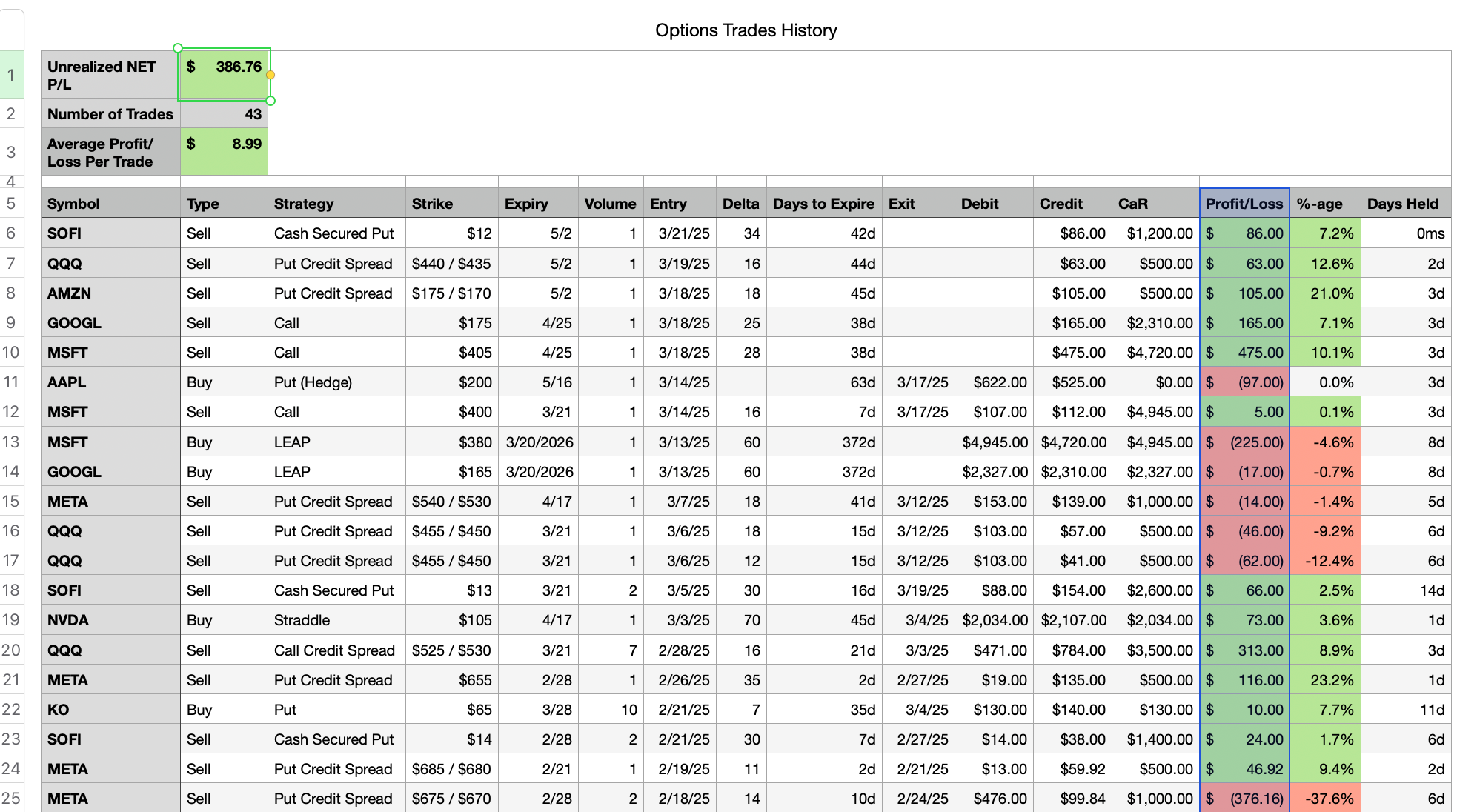Image resolution: width=1457 pixels, height=812 pixels.
Task: Select the %-age column header
Action: click(1325, 204)
